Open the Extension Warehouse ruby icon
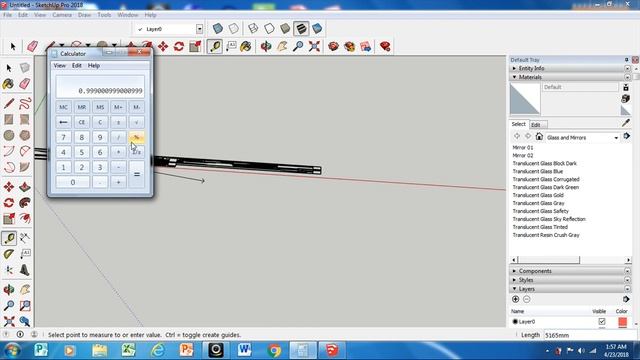Screen dimensions: 640x360 (x=385, y=46)
